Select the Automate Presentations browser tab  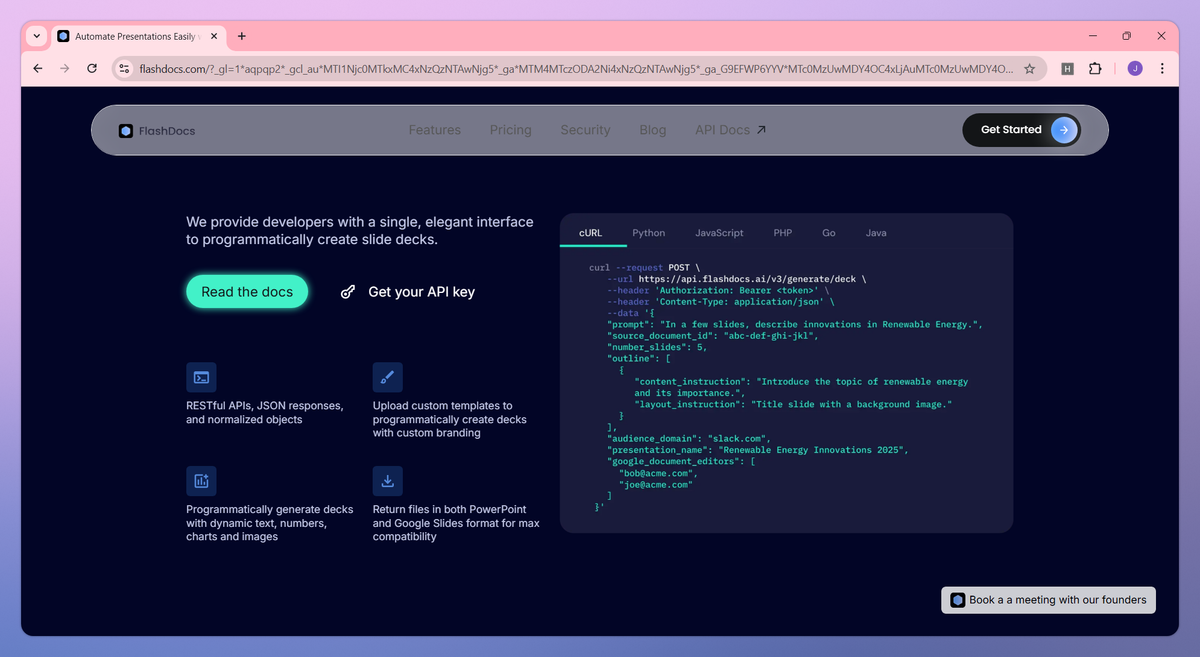[x=135, y=36]
